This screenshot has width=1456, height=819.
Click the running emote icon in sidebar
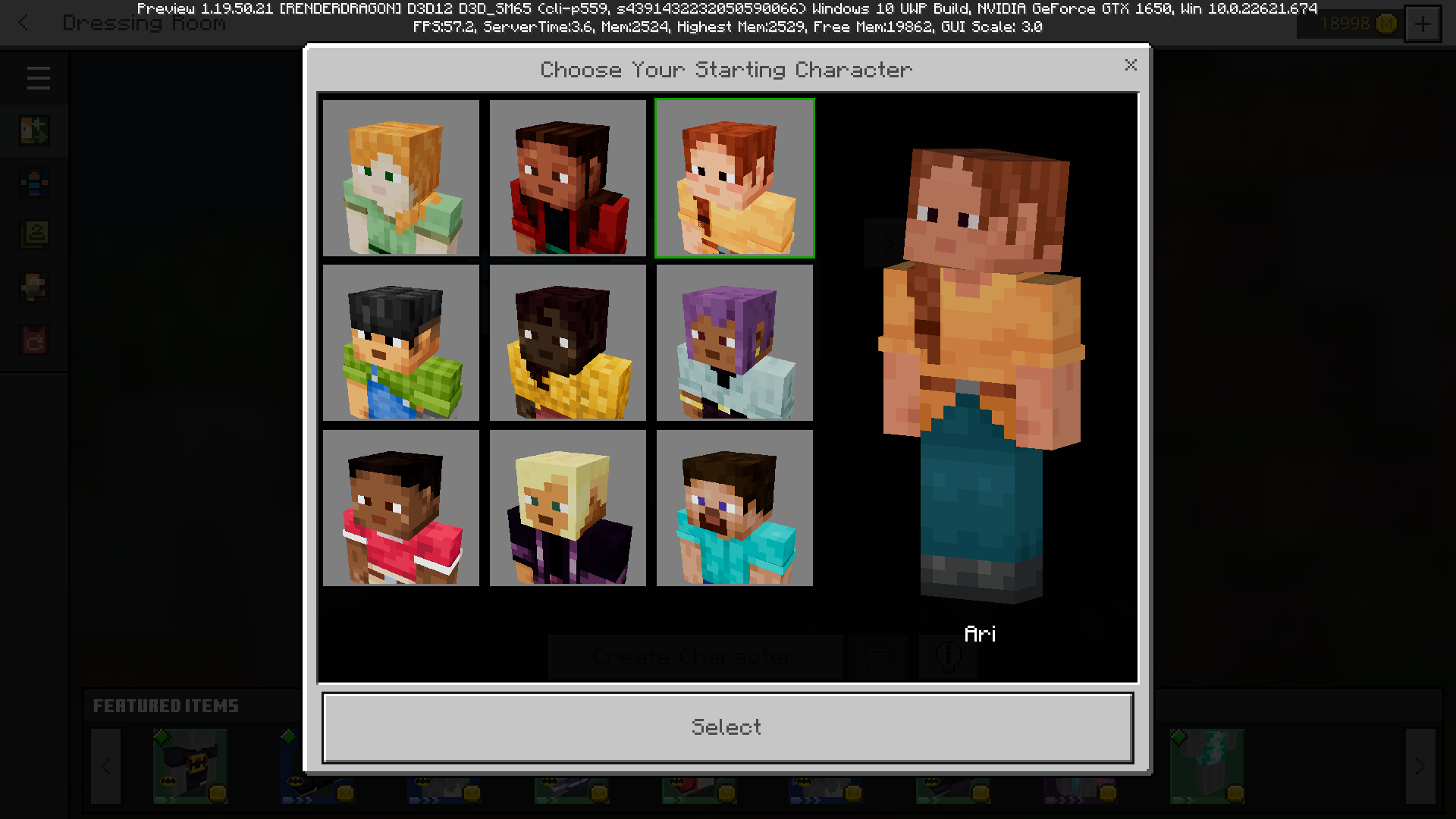(x=34, y=287)
